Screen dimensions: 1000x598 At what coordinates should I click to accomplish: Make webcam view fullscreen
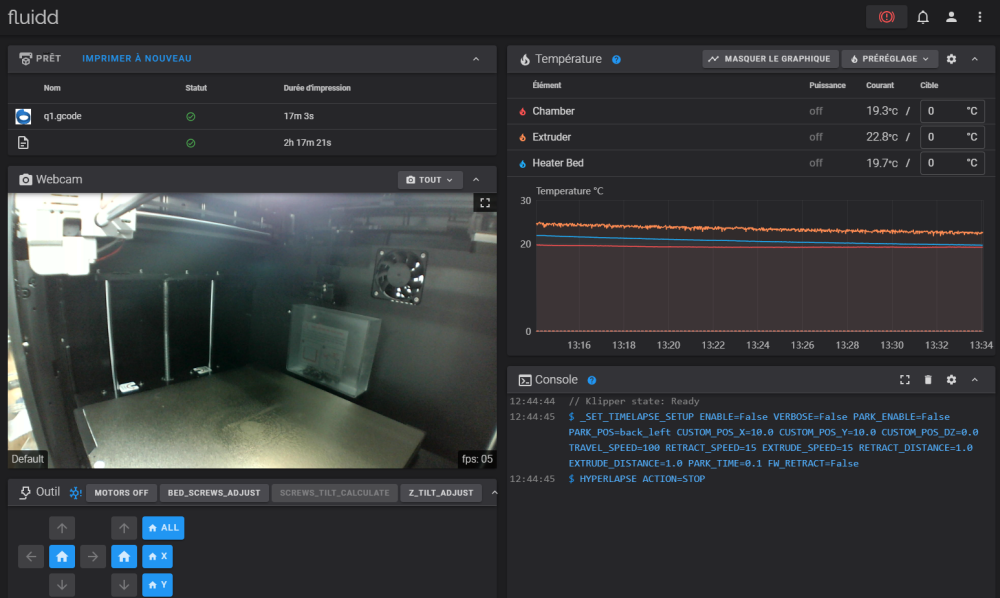tap(485, 202)
